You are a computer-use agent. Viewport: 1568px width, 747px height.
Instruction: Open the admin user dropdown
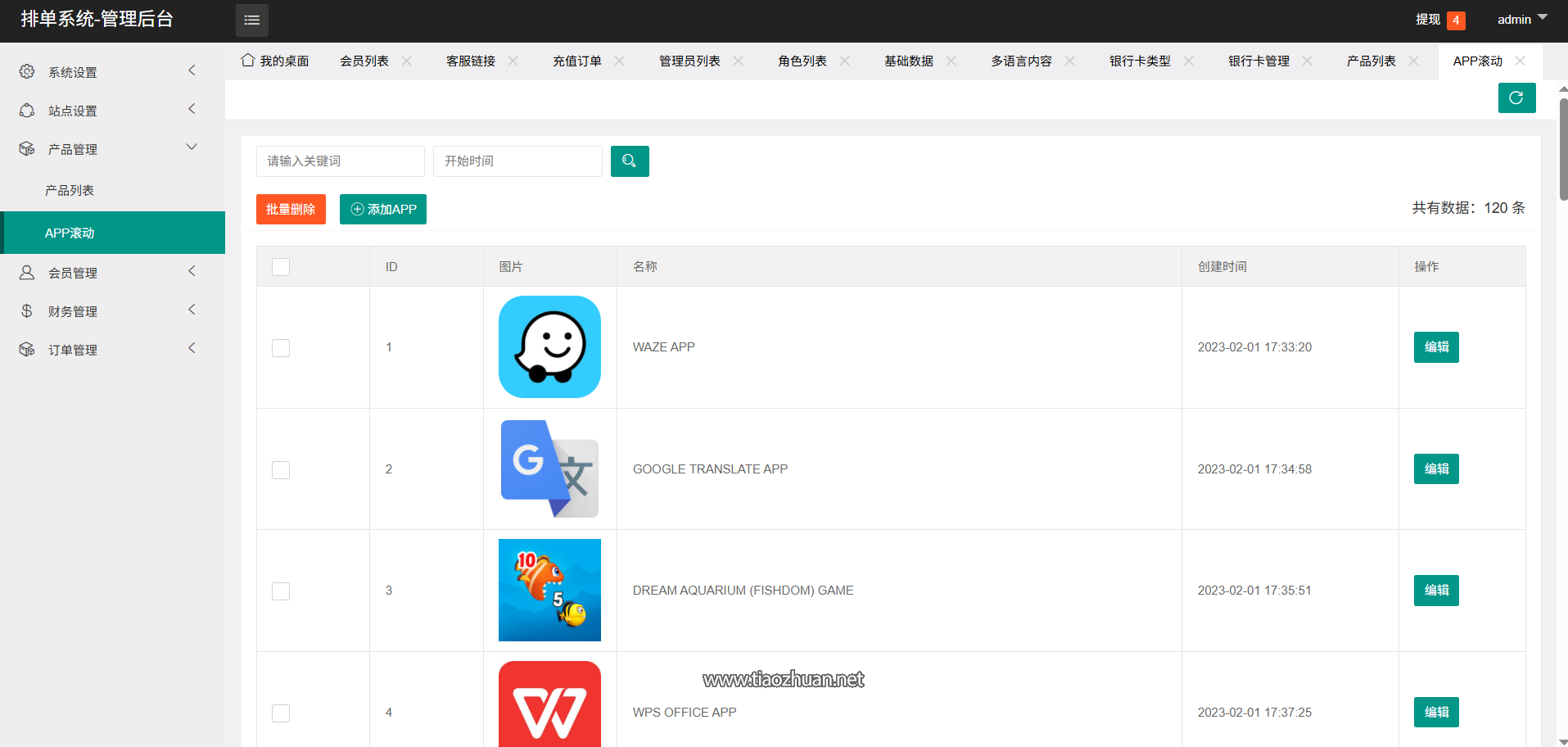pyautogui.click(x=1521, y=20)
